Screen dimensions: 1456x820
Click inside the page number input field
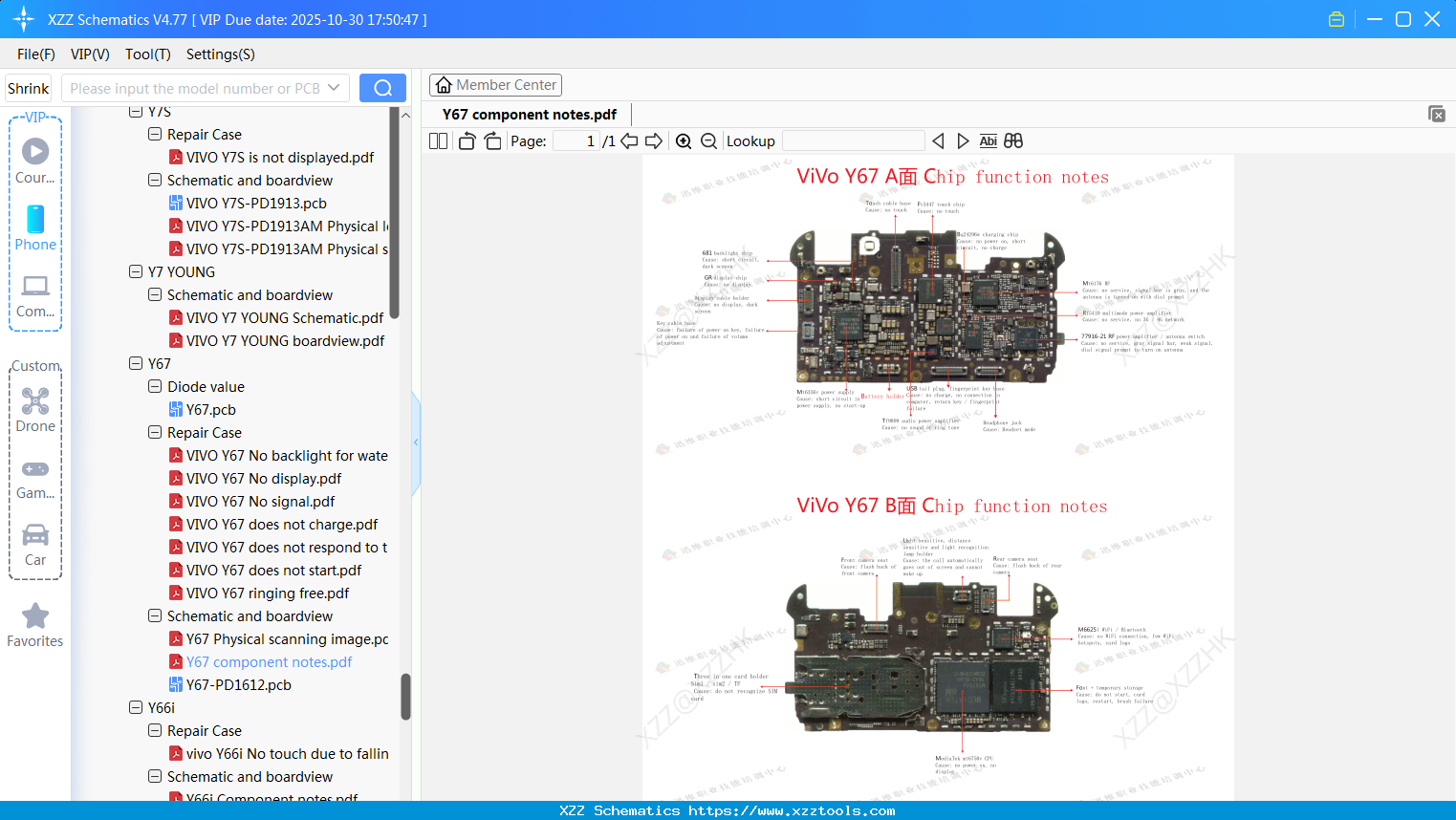click(578, 140)
